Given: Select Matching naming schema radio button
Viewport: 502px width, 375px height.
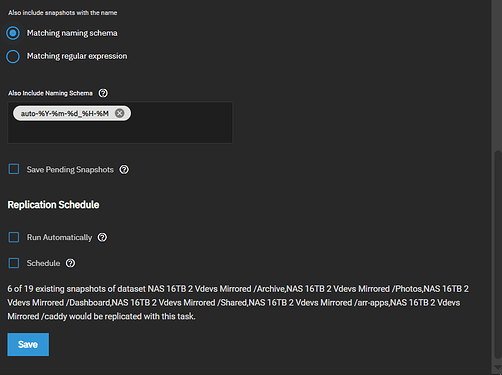Looking at the screenshot, I should [x=13, y=33].
